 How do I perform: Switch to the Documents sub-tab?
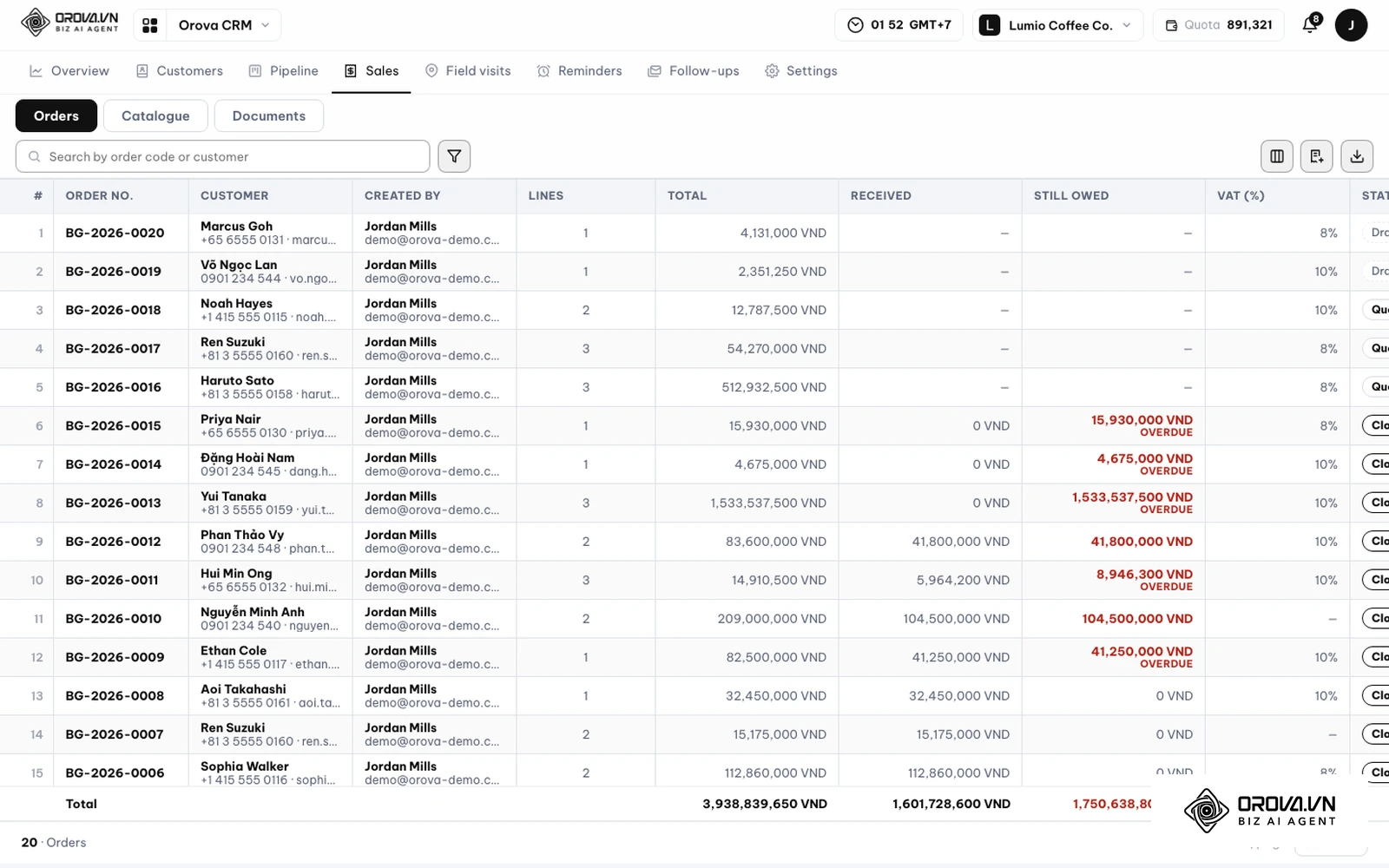269,116
